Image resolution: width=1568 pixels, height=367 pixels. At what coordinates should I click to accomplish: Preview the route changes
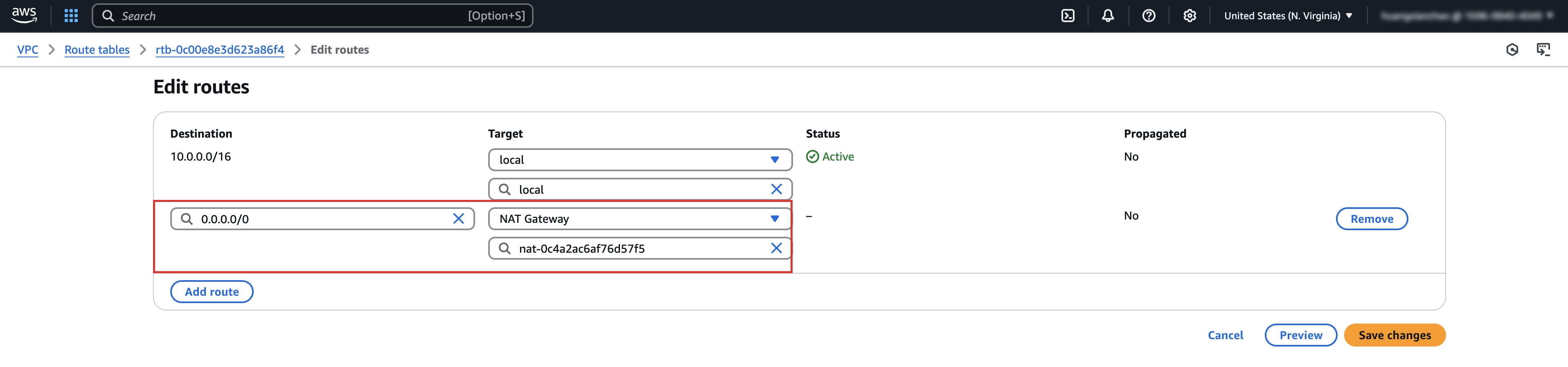[x=1301, y=335]
